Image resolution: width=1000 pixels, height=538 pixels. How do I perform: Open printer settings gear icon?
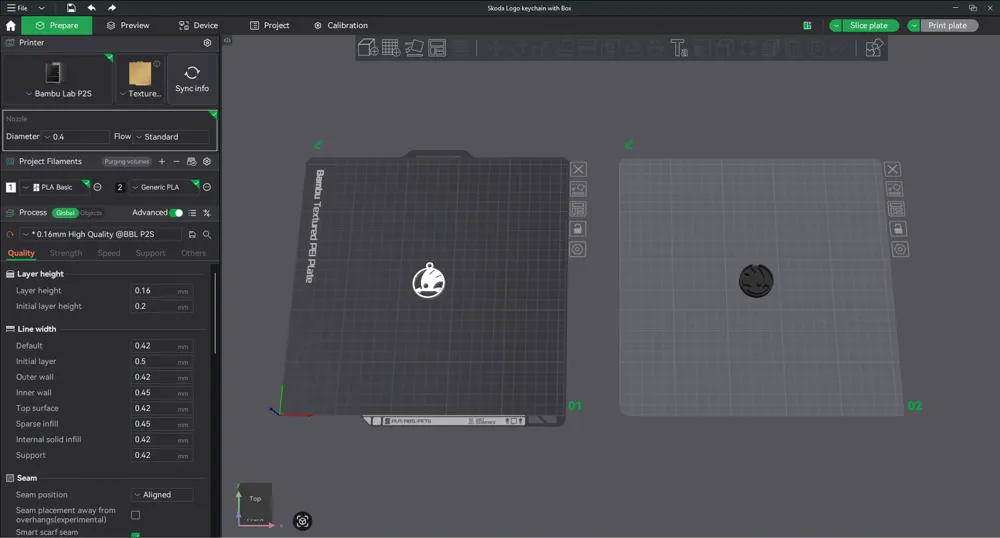tap(207, 43)
